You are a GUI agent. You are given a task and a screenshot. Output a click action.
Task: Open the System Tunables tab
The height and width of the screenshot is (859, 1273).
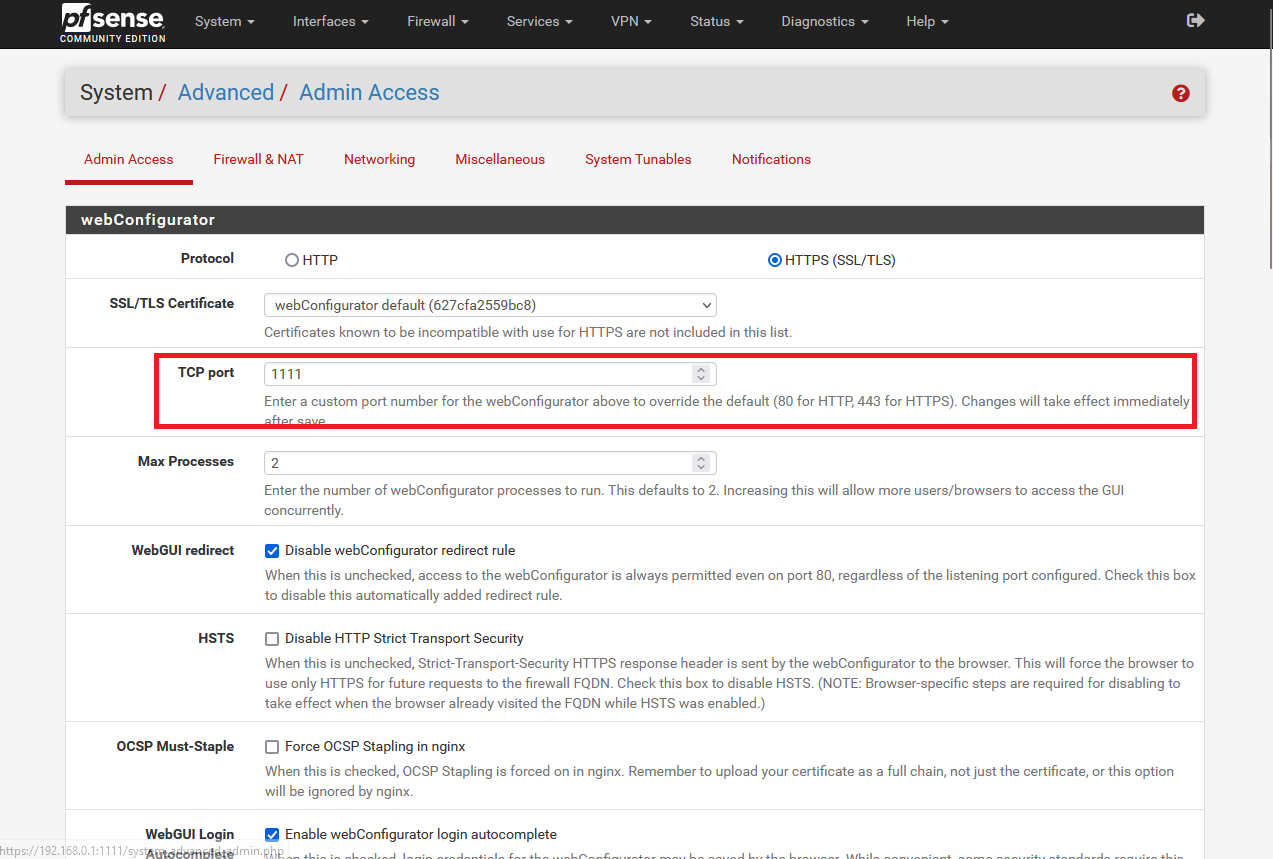click(x=638, y=159)
